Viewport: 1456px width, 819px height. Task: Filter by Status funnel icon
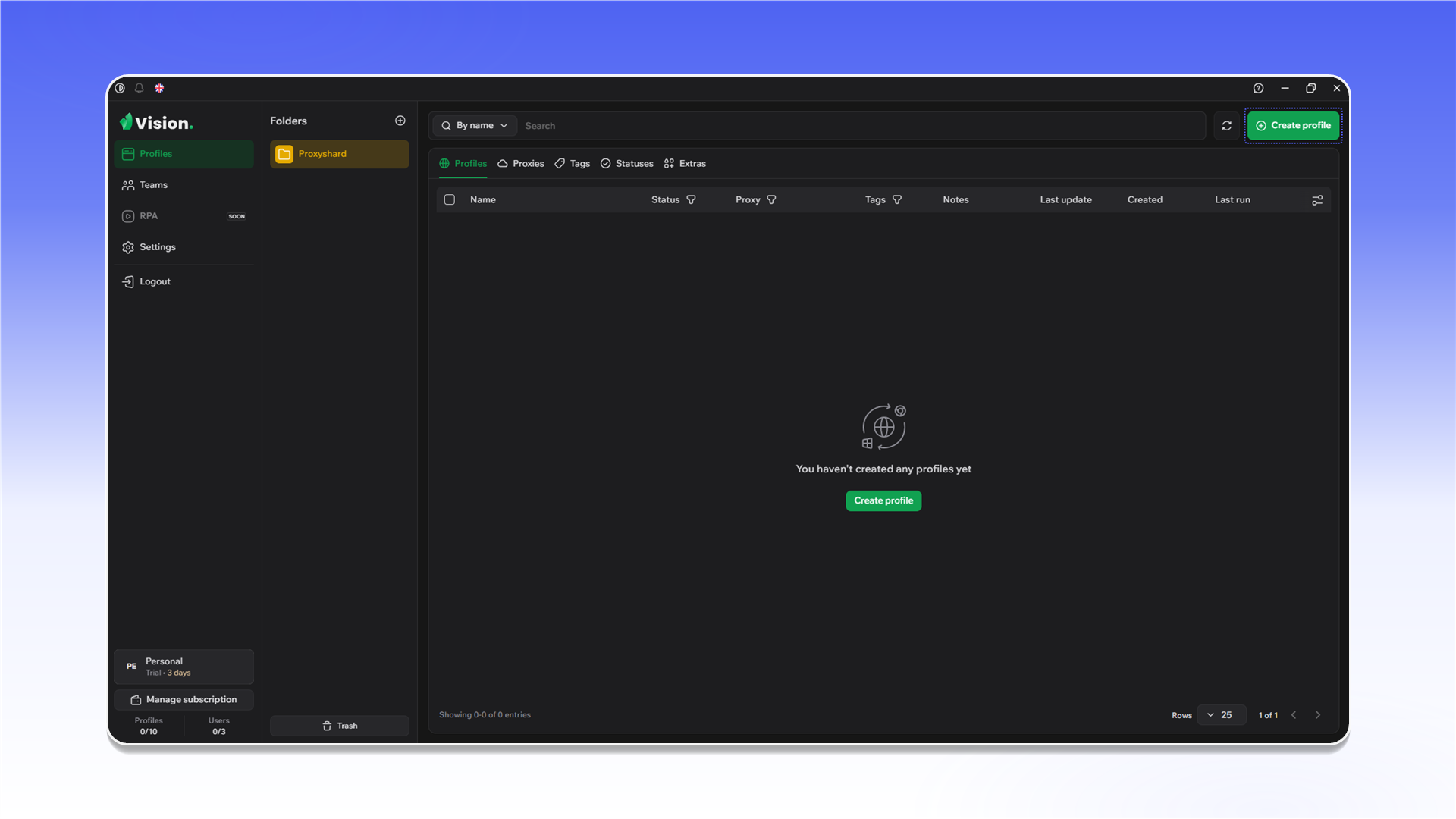691,200
